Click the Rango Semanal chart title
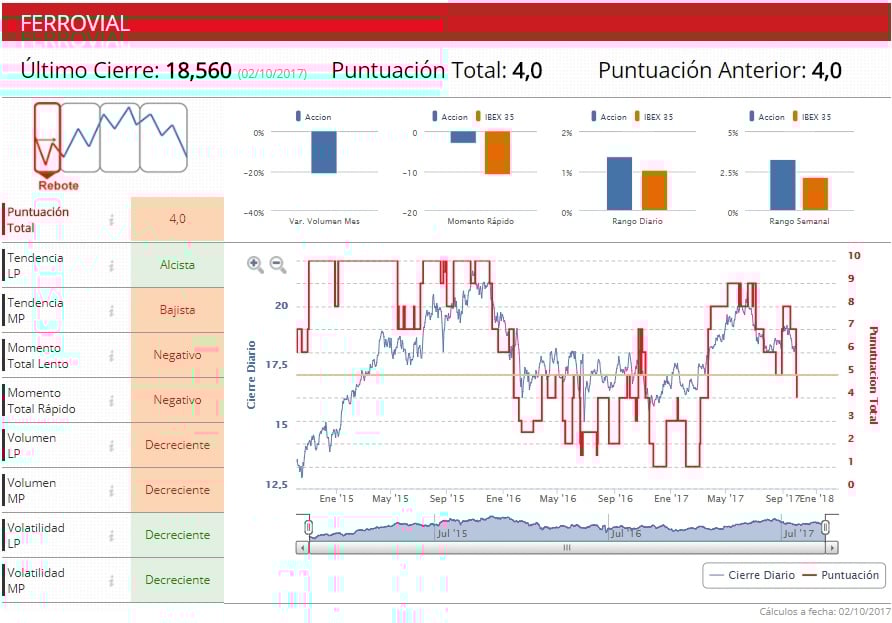This screenshot has width=892, height=623. tap(799, 221)
